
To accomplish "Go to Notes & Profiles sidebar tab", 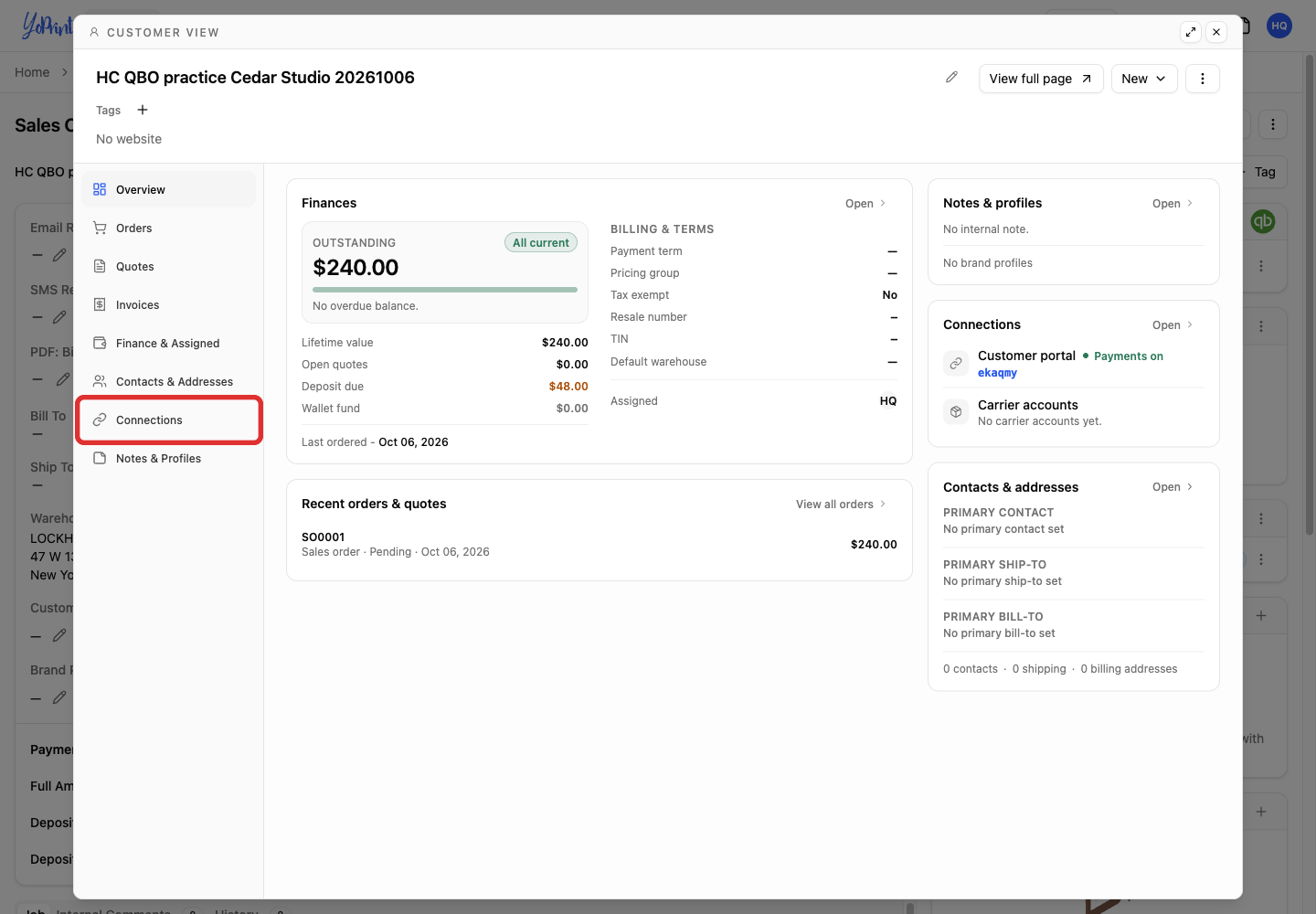I will point(169,459).
